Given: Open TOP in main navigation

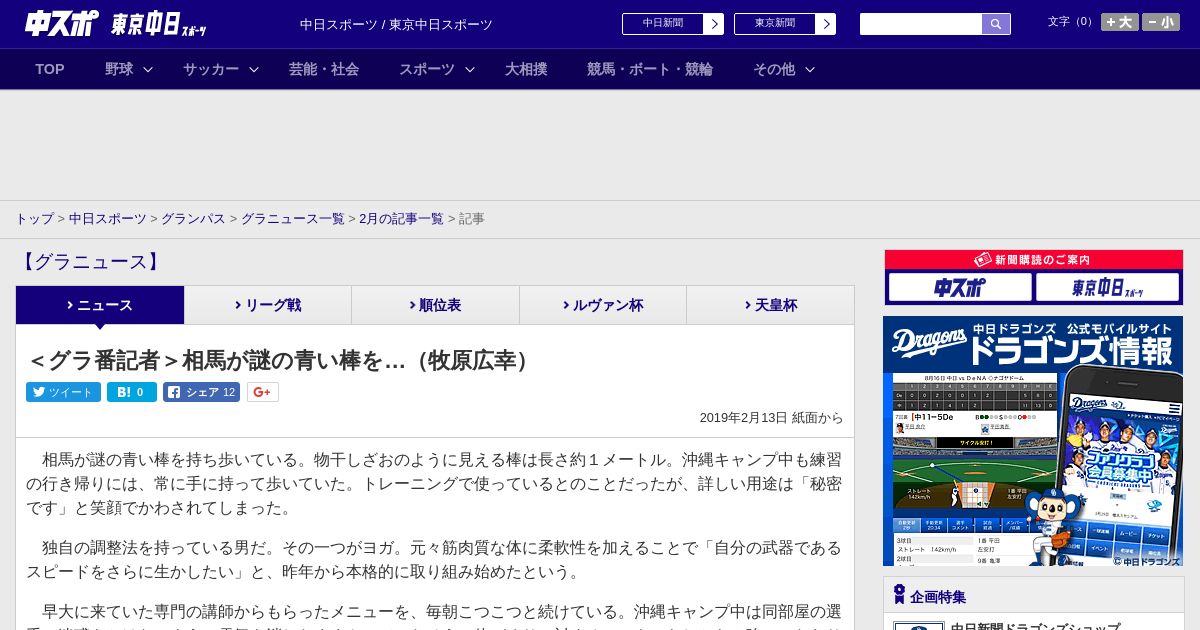Looking at the screenshot, I should click(x=50, y=69).
